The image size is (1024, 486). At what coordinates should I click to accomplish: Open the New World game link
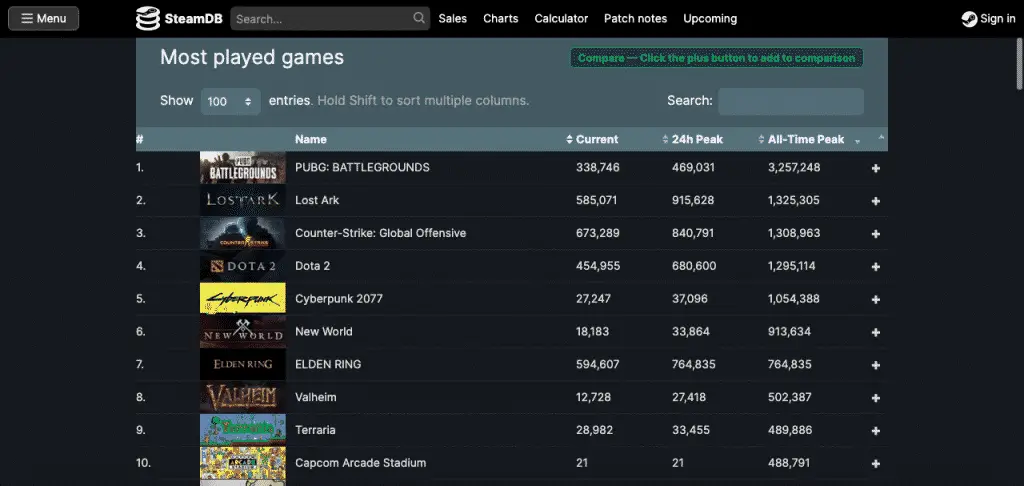pyautogui.click(x=324, y=331)
